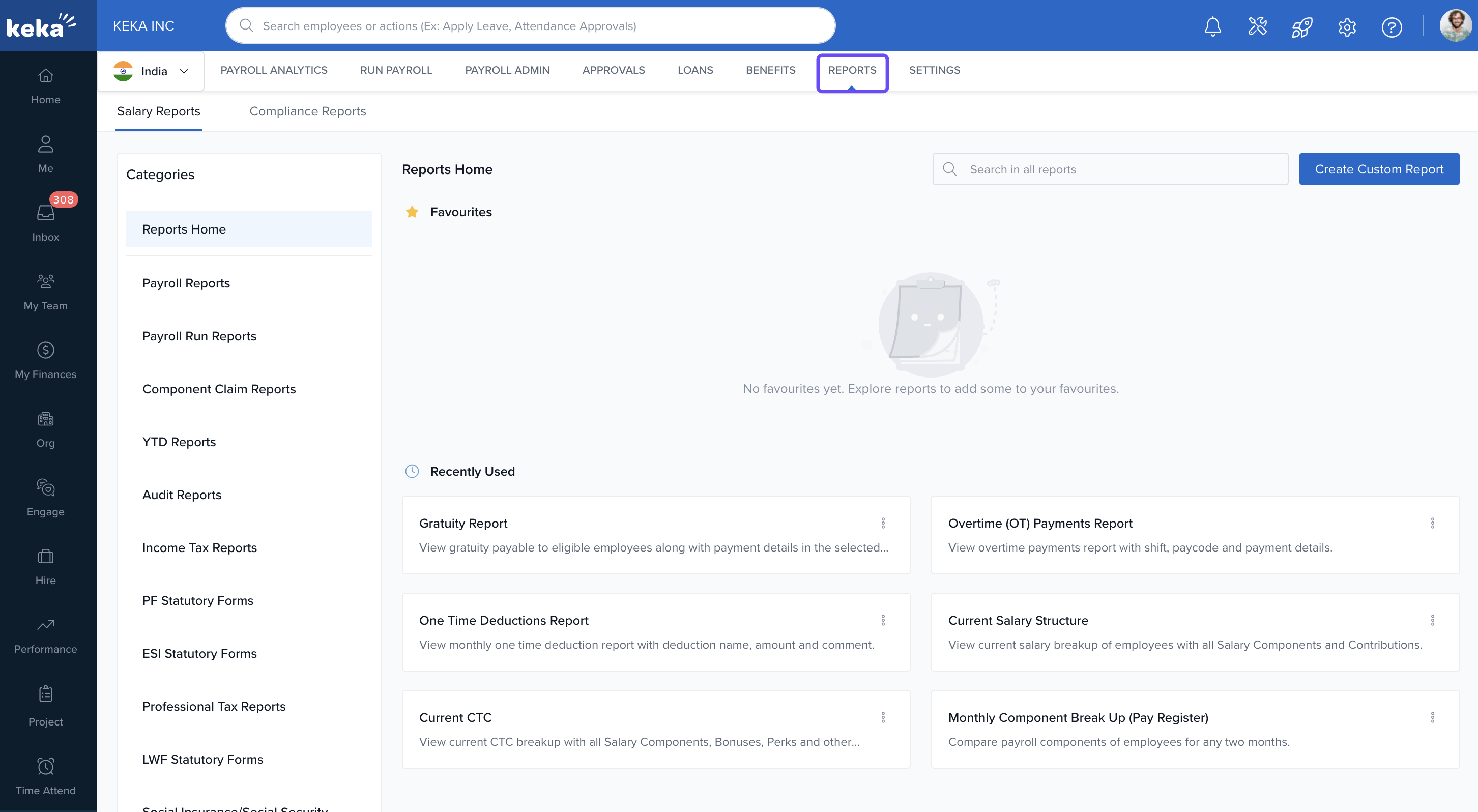Switch to Compliance Reports tab
The height and width of the screenshot is (812, 1478).
tap(307, 111)
